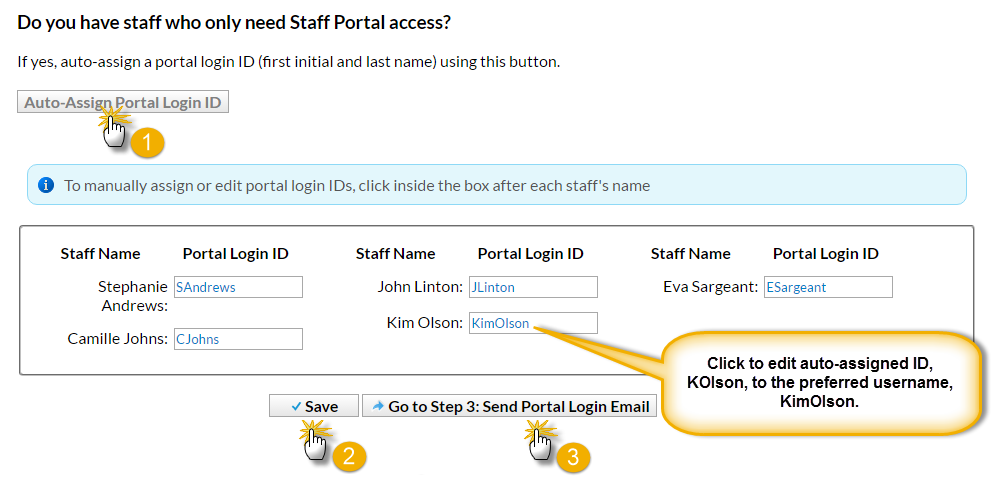Click the arrow icon on Go to Step 3
This screenshot has height=479, width=992.
click(378, 406)
